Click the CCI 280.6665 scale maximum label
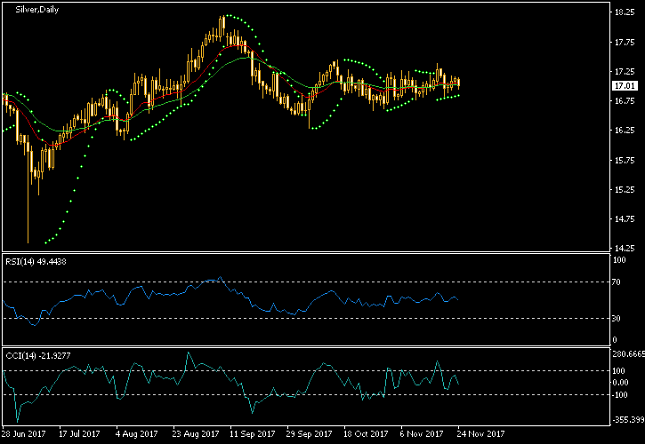Image resolution: width=645 pixels, height=444 pixels. tap(628, 354)
